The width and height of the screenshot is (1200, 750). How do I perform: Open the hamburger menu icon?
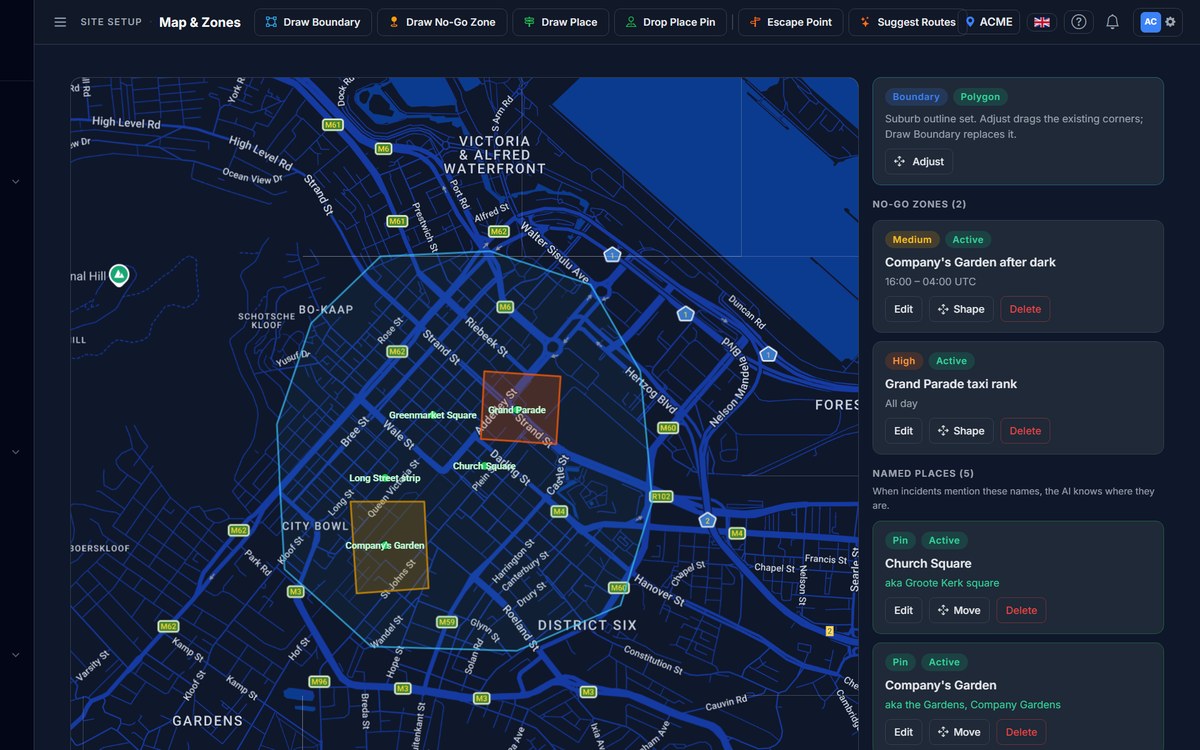(60, 22)
